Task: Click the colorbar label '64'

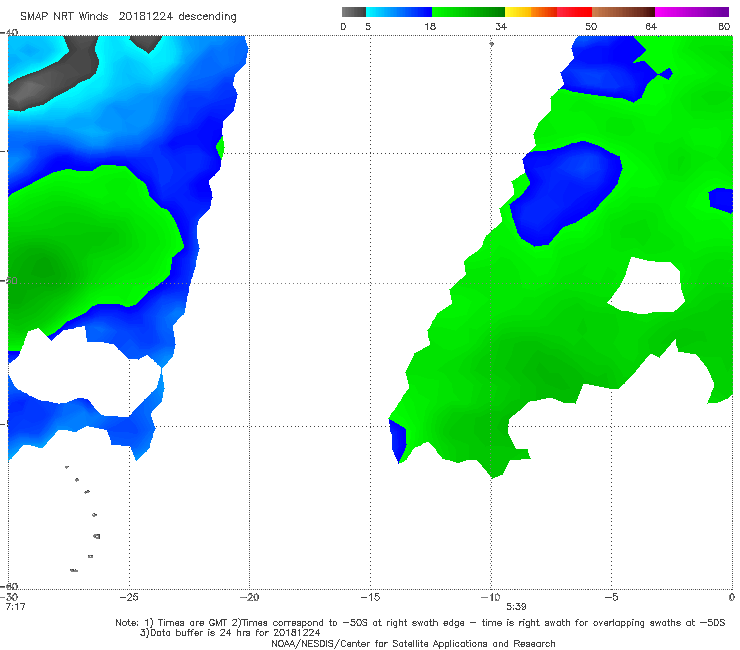Action: click(651, 26)
